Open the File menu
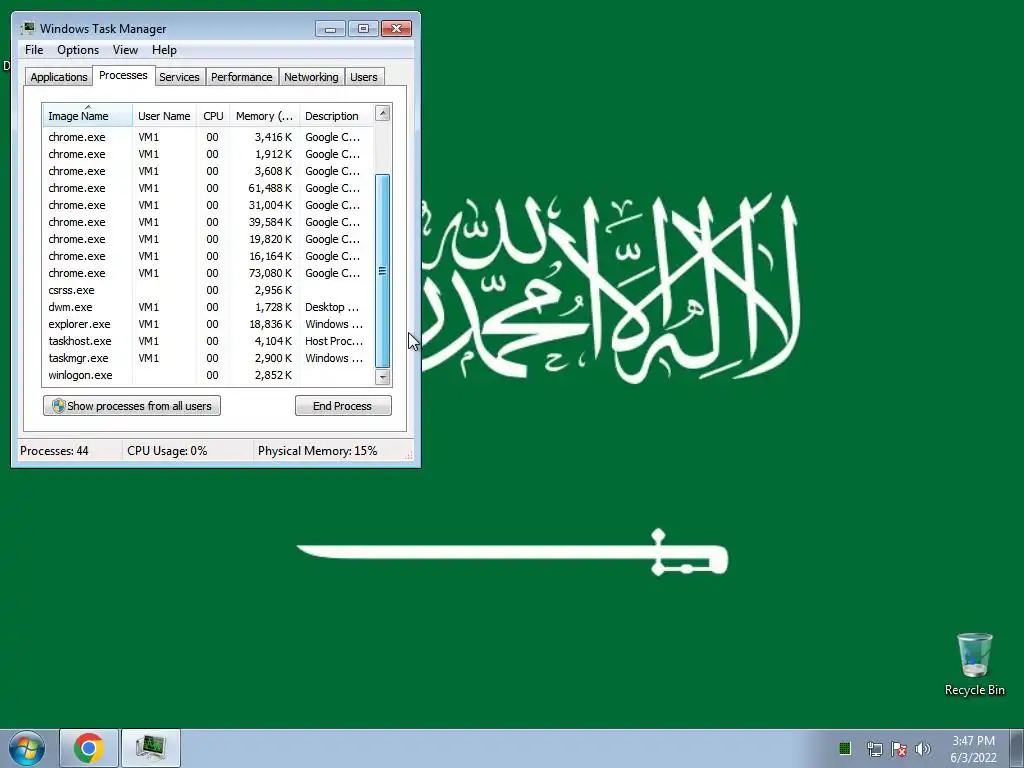 34,50
